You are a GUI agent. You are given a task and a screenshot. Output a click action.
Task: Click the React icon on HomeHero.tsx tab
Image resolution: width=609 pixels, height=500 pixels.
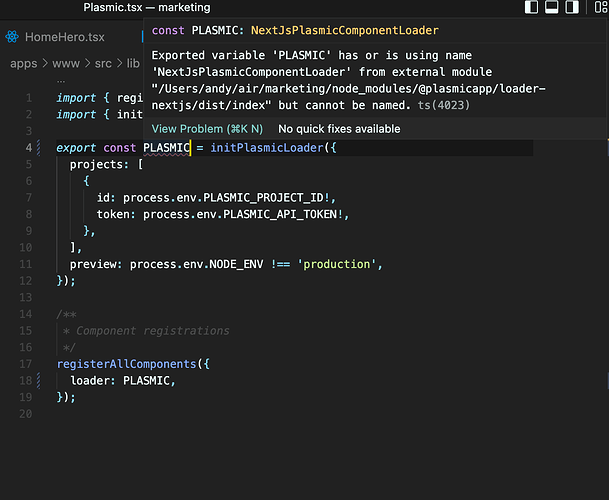[10, 37]
